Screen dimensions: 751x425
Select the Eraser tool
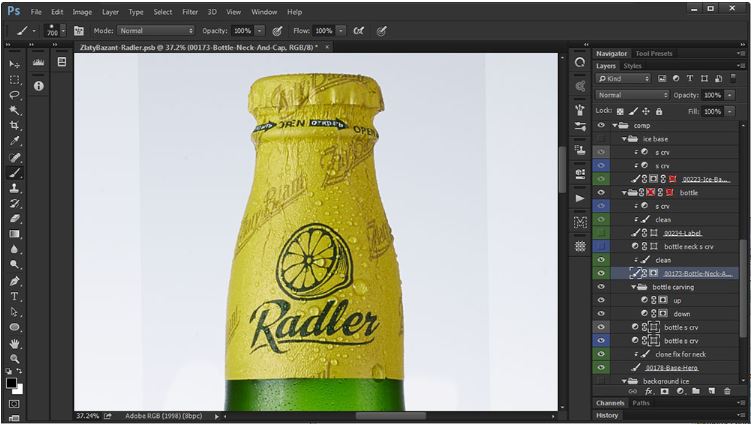coord(14,218)
